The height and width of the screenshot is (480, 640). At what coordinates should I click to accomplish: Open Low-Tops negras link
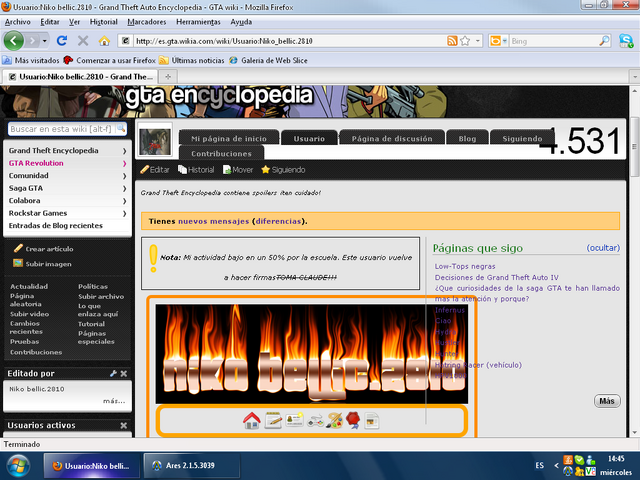tap(465, 266)
